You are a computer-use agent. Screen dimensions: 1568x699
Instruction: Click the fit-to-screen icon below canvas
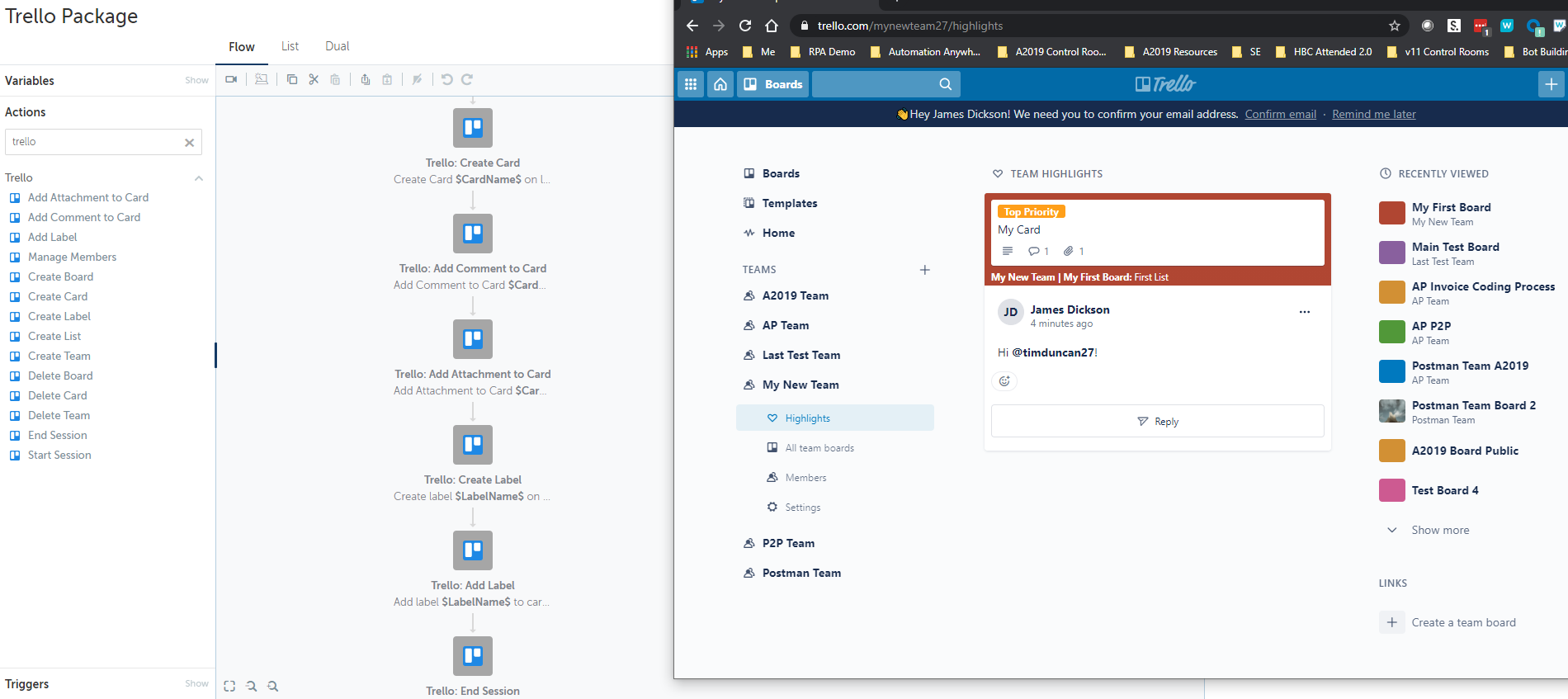229,686
